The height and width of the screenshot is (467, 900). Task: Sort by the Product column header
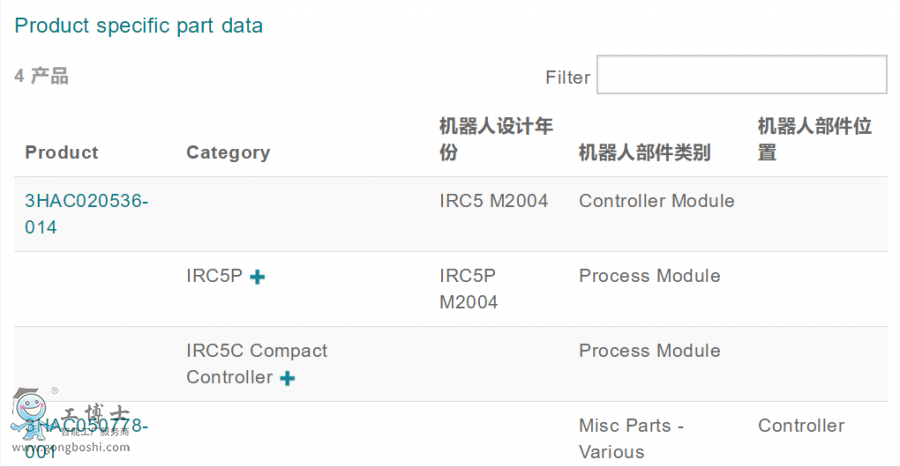pyautogui.click(x=62, y=153)
